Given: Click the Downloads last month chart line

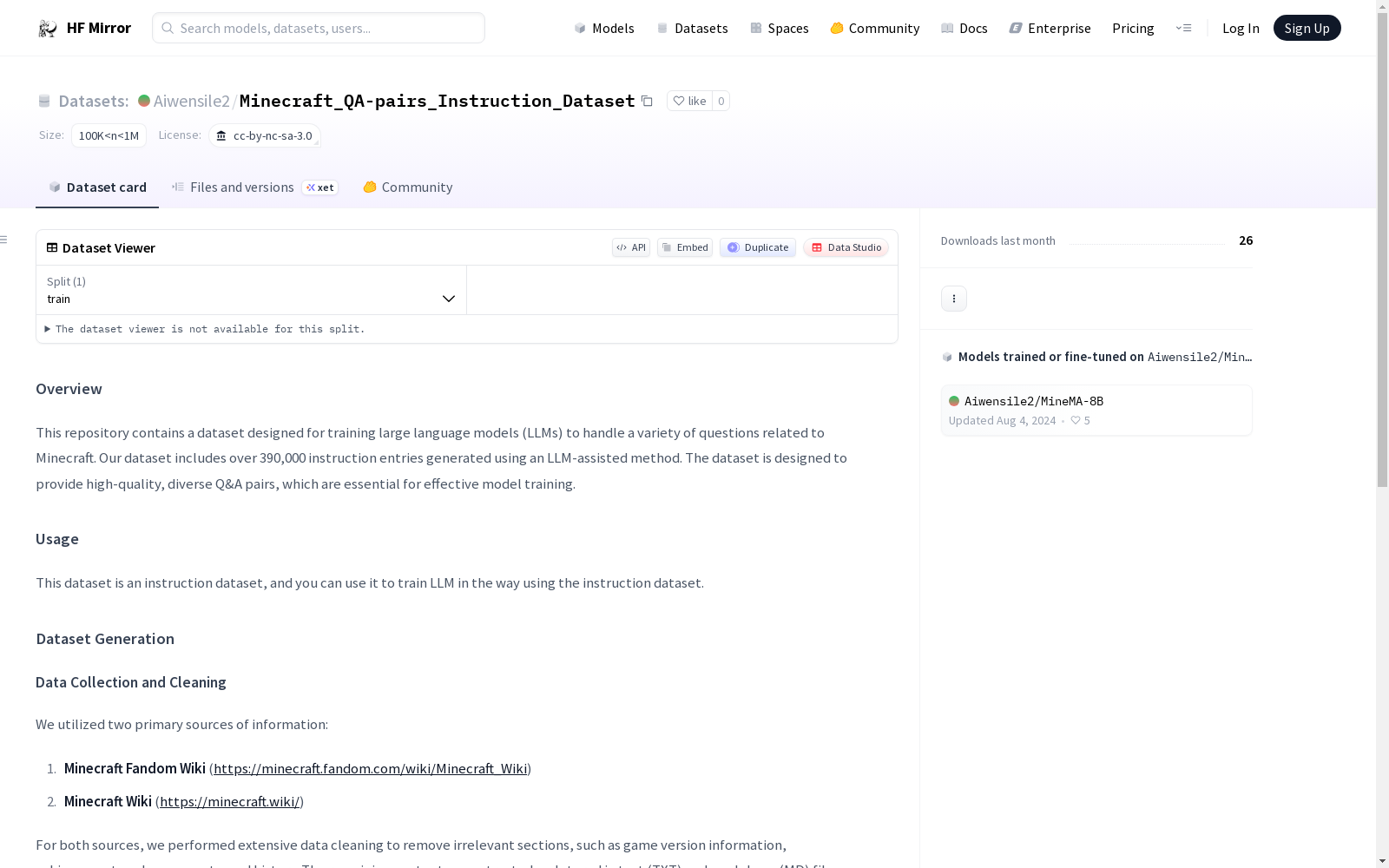Looking at the screenshot, I should (1147, 244).
